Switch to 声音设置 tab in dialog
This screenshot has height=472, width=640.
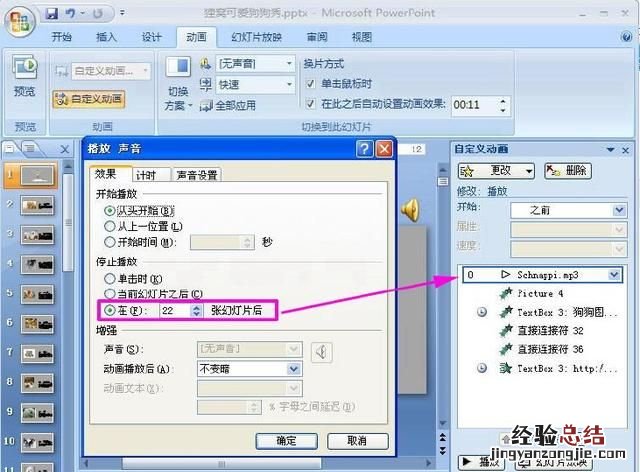[x=197, y=175]
